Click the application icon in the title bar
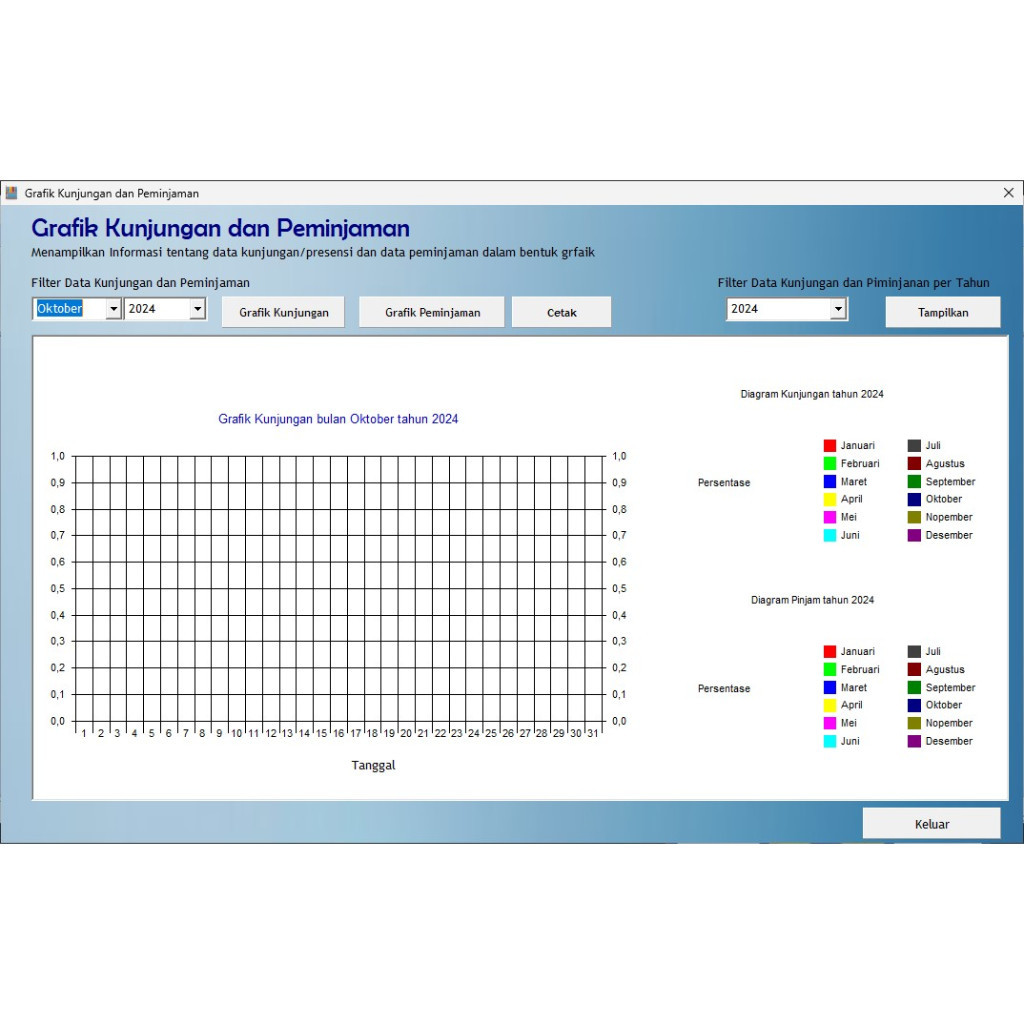The image size is (1024, 1024). click(12, 193)
